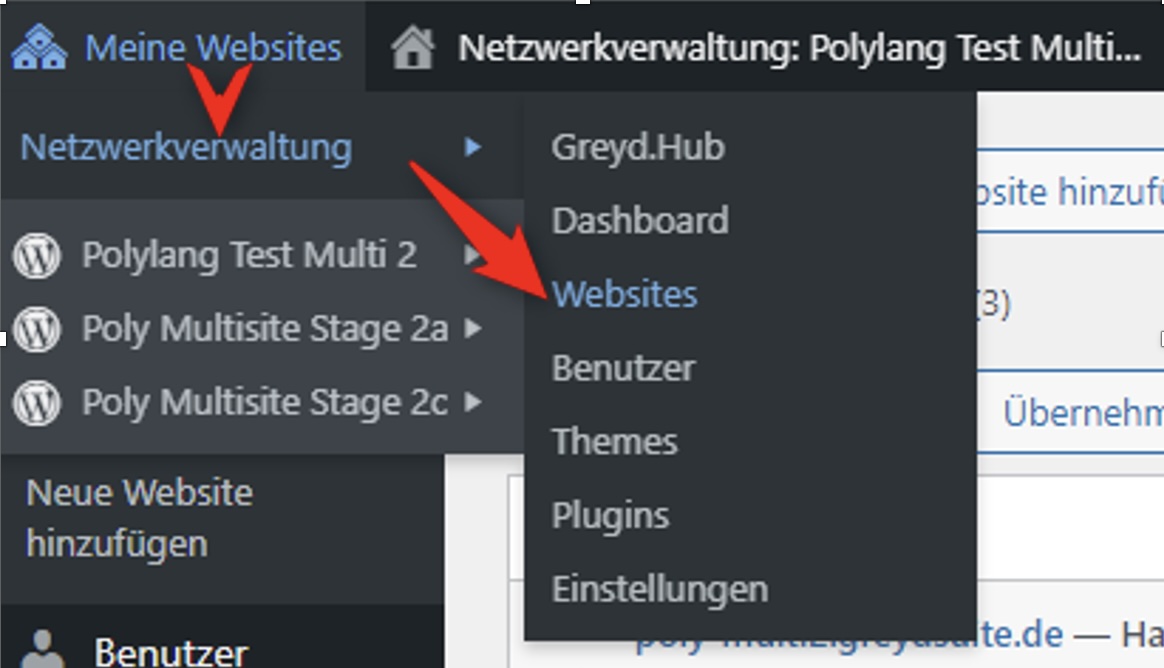Go to Themes in the network submenu
Screen dimensions: 1164x668
614,441
